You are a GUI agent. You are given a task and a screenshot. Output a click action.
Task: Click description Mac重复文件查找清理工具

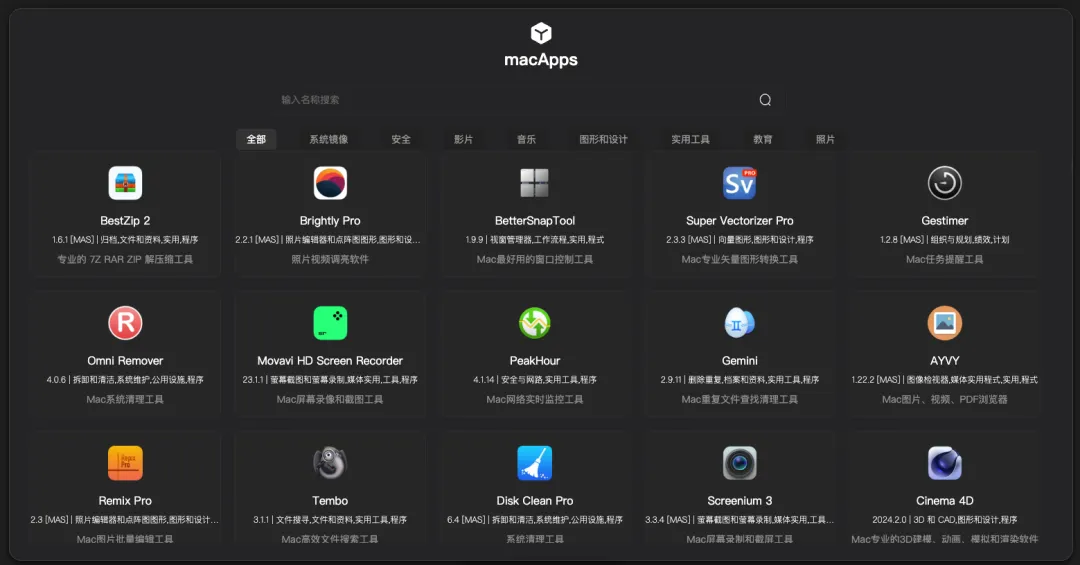tap(740, 399)
